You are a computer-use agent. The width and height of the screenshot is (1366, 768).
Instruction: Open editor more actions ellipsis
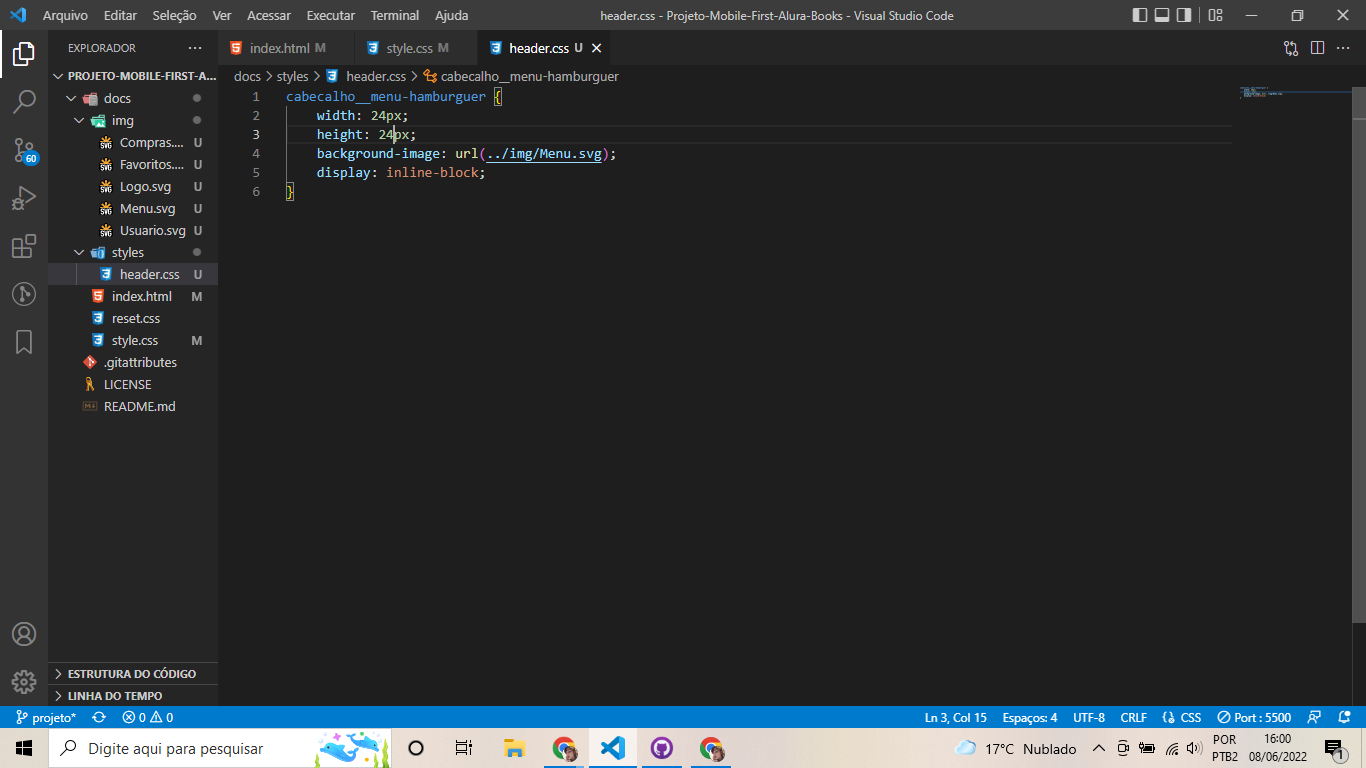[1343, 48]
